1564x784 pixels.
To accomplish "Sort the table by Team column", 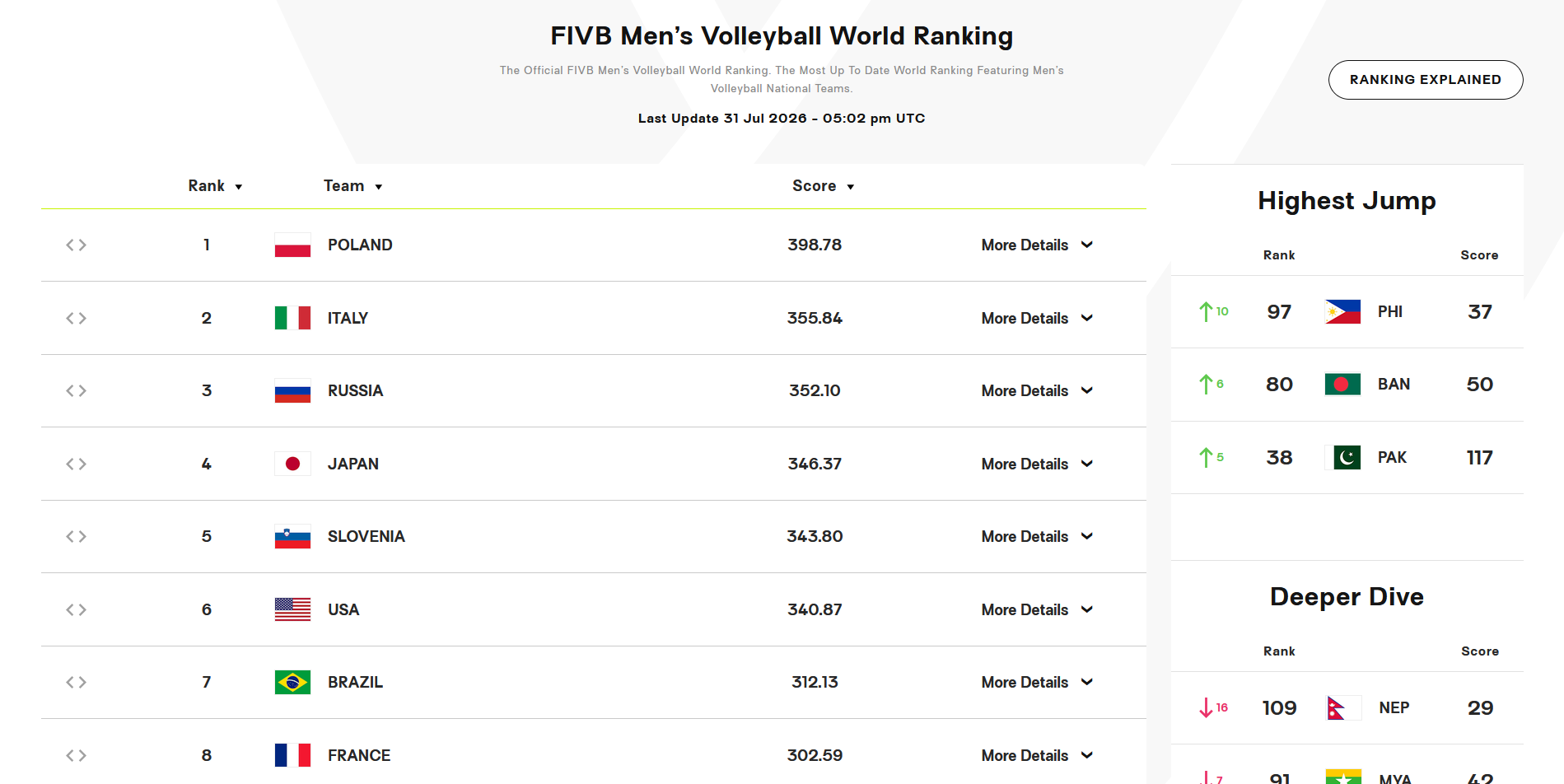I will [352, 186].
